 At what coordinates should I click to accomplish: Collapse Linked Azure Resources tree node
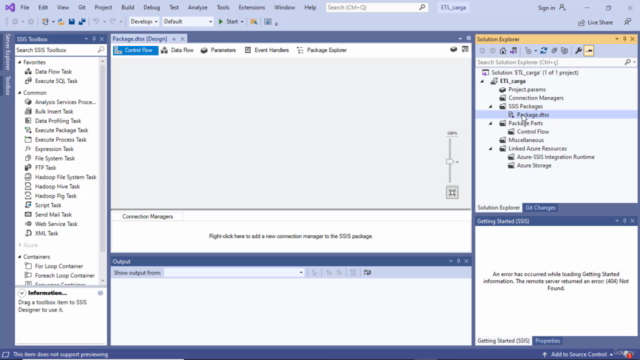click(491, 149)
